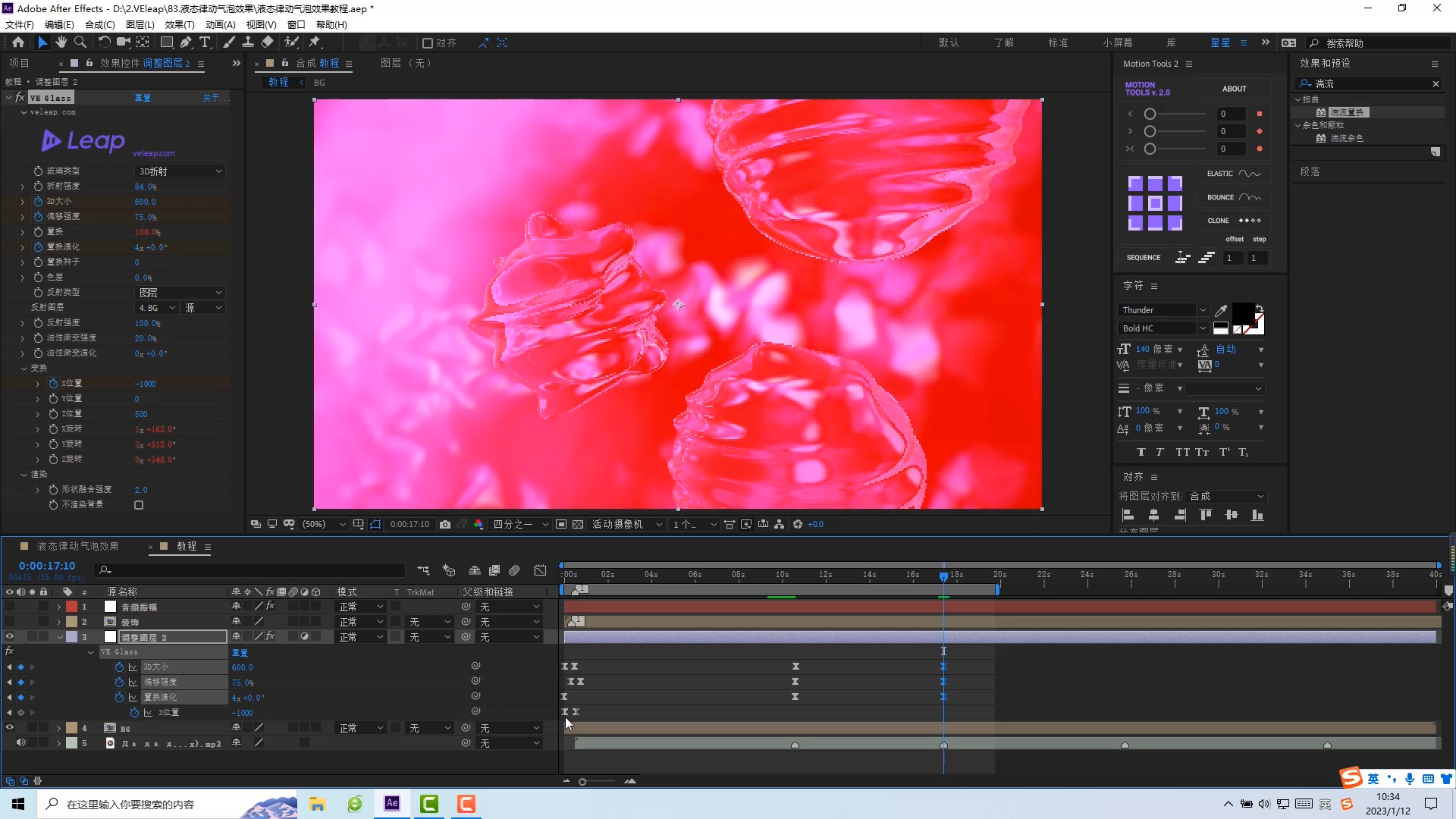The image size is (1456, 819).
Task: Click the BOUNCE button in Motion Tools
Action: point(1234,197)
